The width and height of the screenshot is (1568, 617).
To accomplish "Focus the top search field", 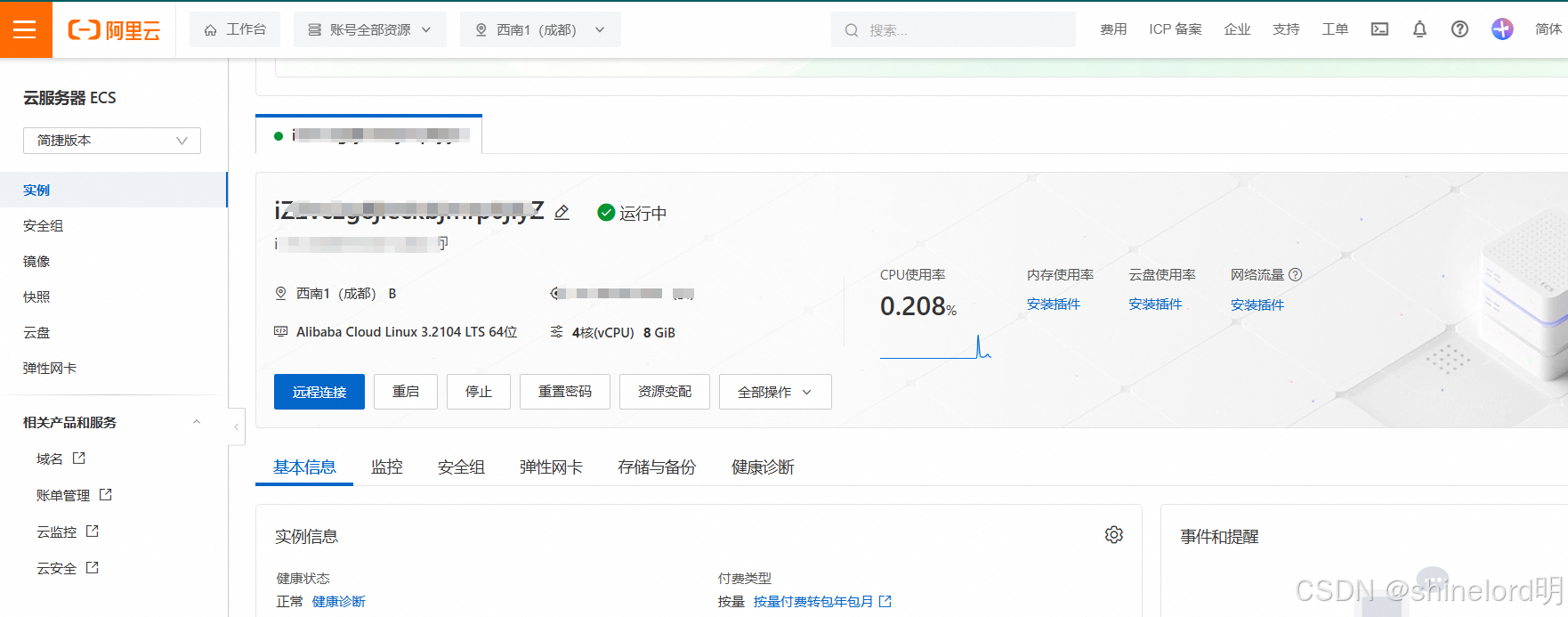I will click(x=953, y=29).
